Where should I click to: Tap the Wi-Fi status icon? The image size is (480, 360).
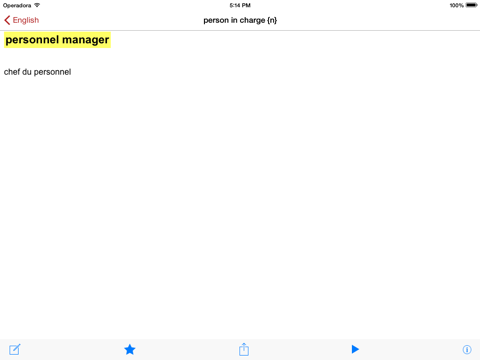click(x=37, y=5)
